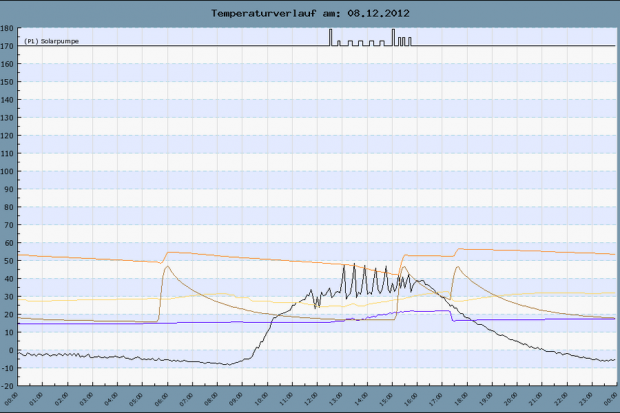The height and width of the screenshot is (413, 620).
Task: Click the 10:00 time axis label
Action: tap(261, 399)
